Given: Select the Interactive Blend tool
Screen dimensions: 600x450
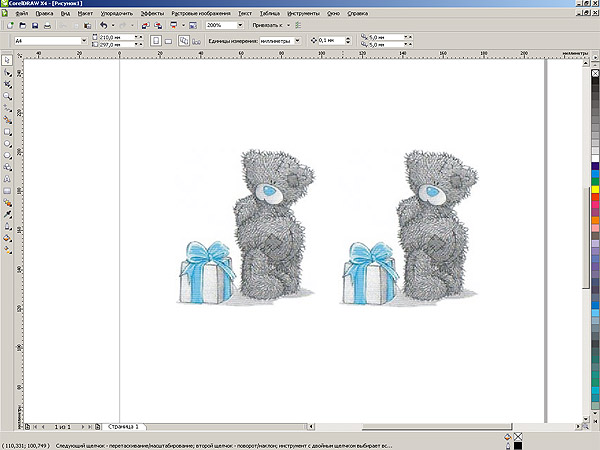Looking at the screenshot, I should (x=7, y=203).
